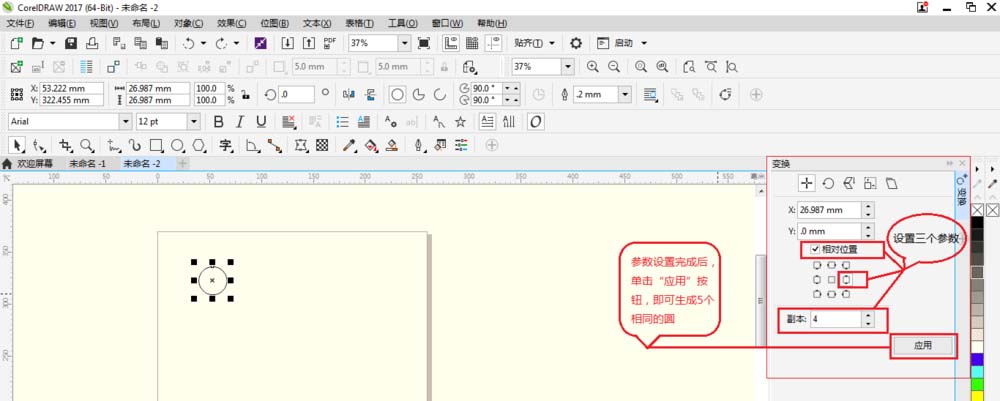The height and width of the screenshot is (401, 1000).
Task: Toggle the lock ratio padlock
Action: [246, 95]
